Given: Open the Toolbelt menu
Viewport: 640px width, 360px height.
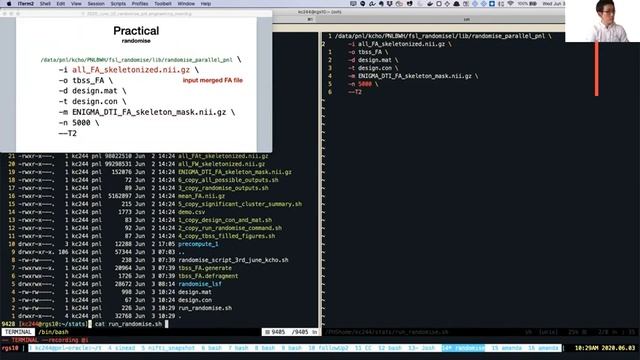Looking at the screenshot, I should pos(162,4).
